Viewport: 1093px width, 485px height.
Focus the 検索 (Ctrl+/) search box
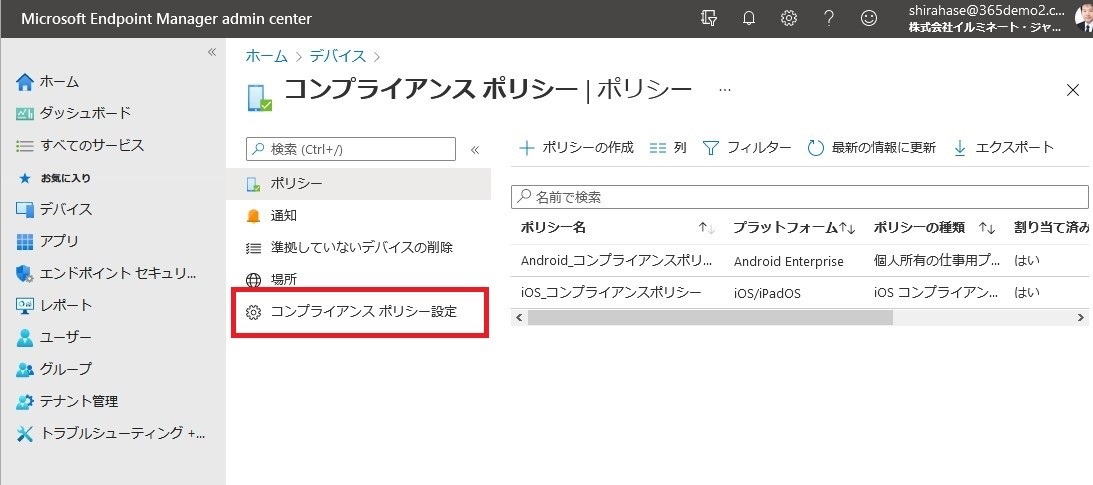(351, 149)
